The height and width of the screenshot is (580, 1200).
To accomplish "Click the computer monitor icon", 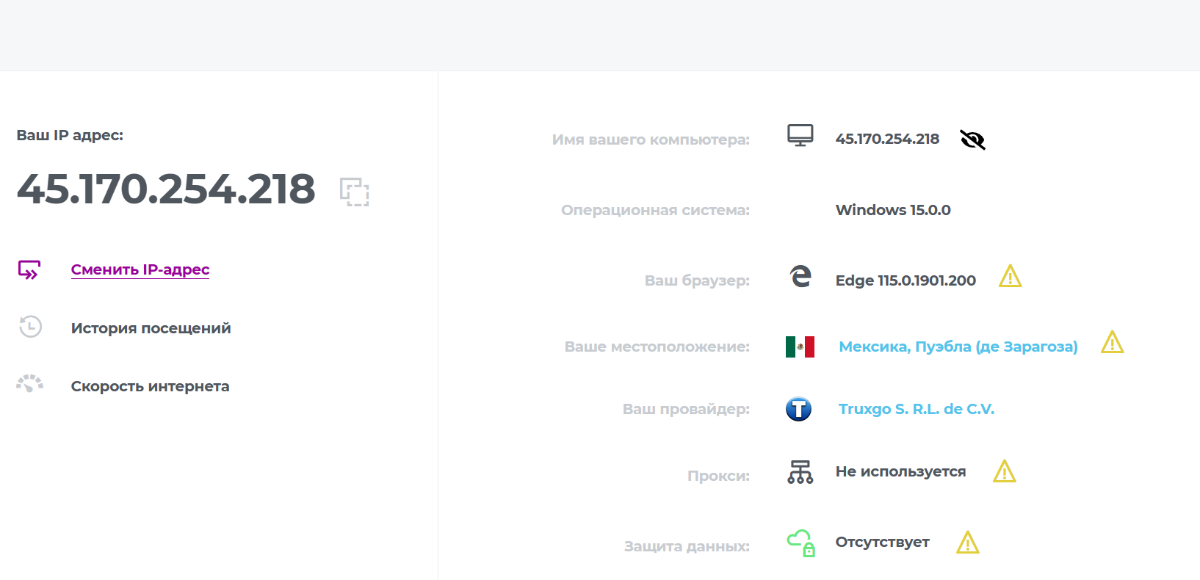I will coord(800,137).
